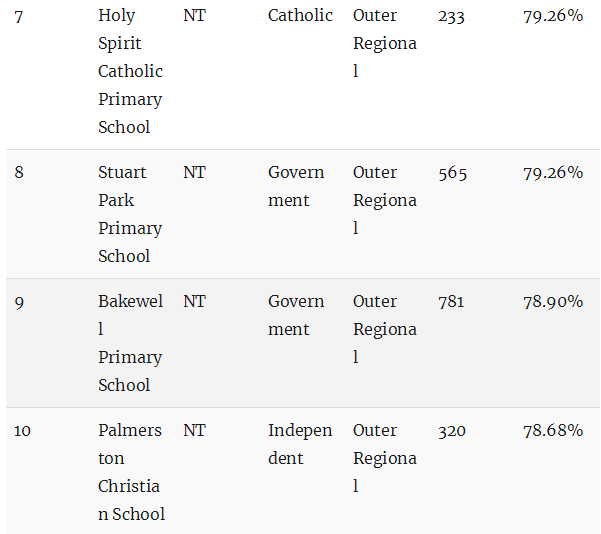Click the Holy Spirit Catholic Primary School name
This screenshot has width=601, height=534.
[130, 71]
